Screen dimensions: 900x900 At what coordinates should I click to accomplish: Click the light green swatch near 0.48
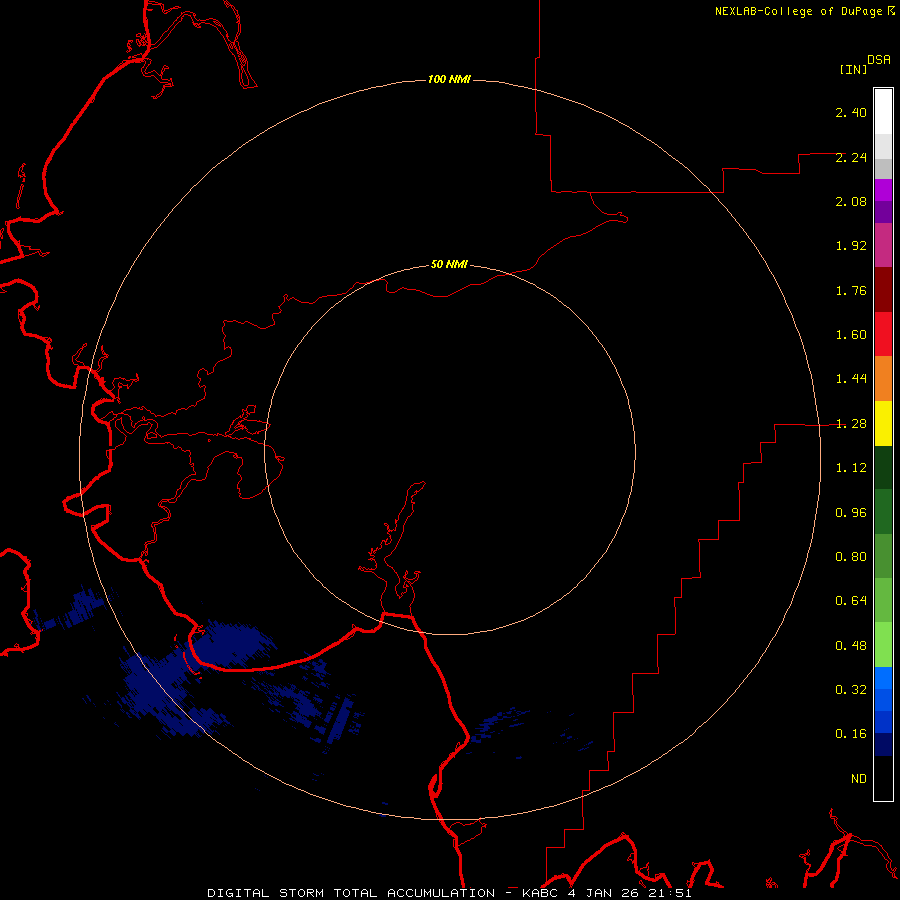(883, 645)
